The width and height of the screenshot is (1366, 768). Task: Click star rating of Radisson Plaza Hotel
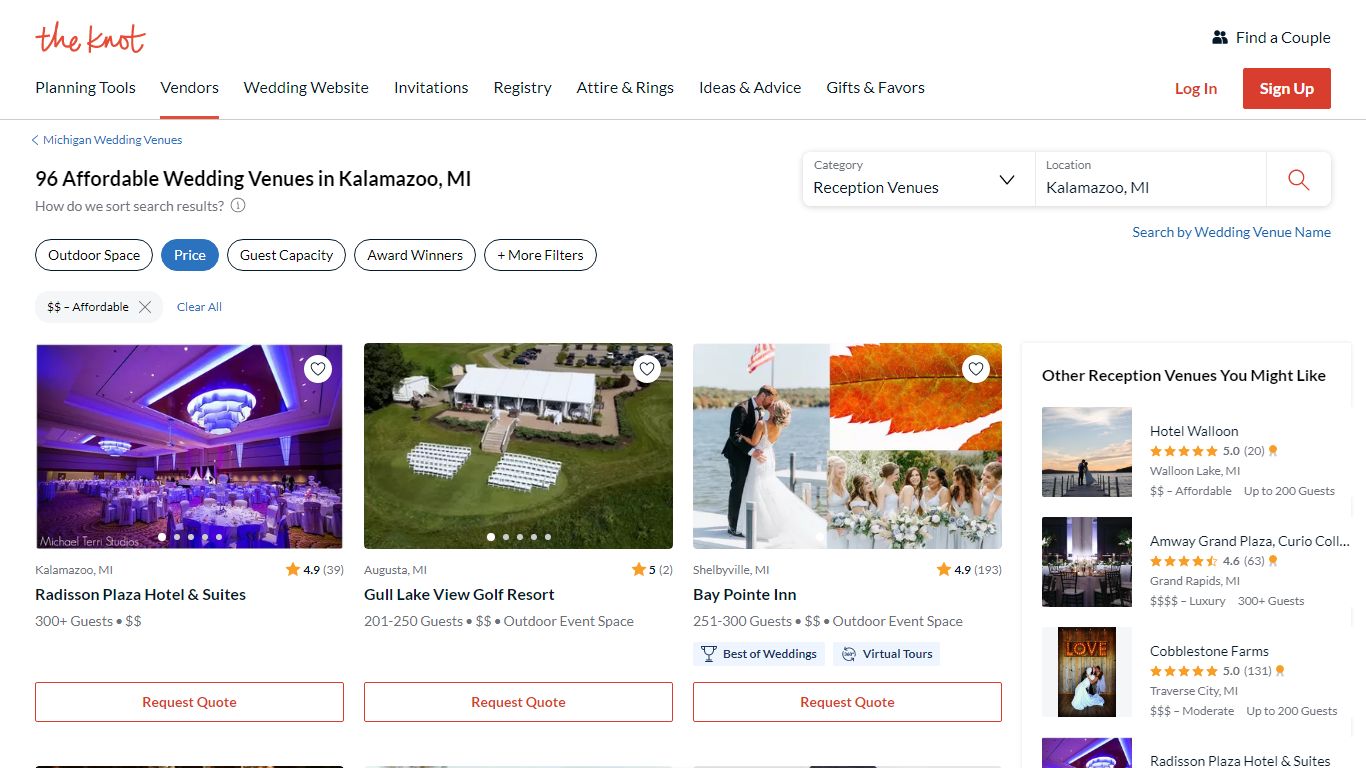coord(314,570)
